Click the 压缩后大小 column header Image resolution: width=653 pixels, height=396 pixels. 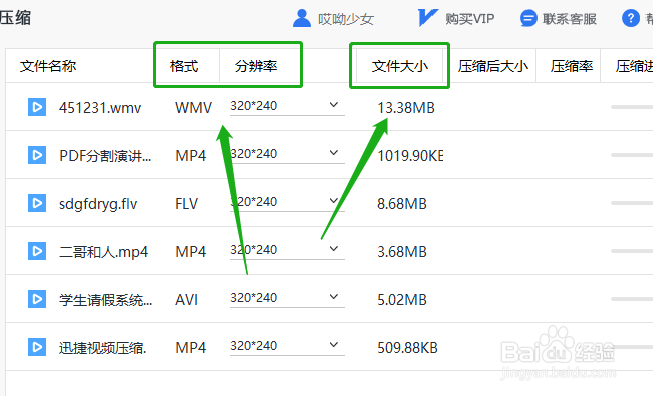point(493,66)
